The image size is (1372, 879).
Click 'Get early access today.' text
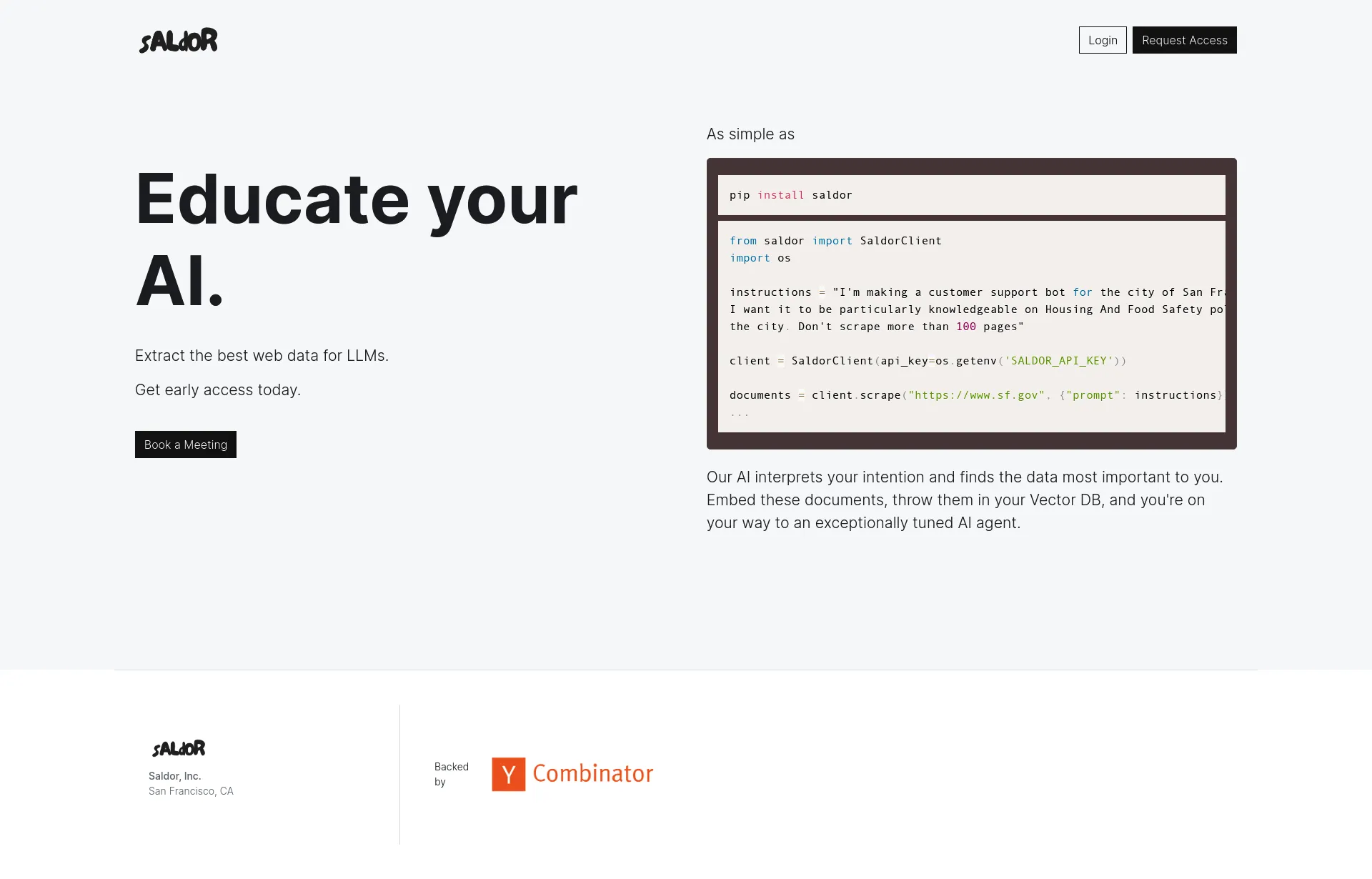[x=218, y=389]
